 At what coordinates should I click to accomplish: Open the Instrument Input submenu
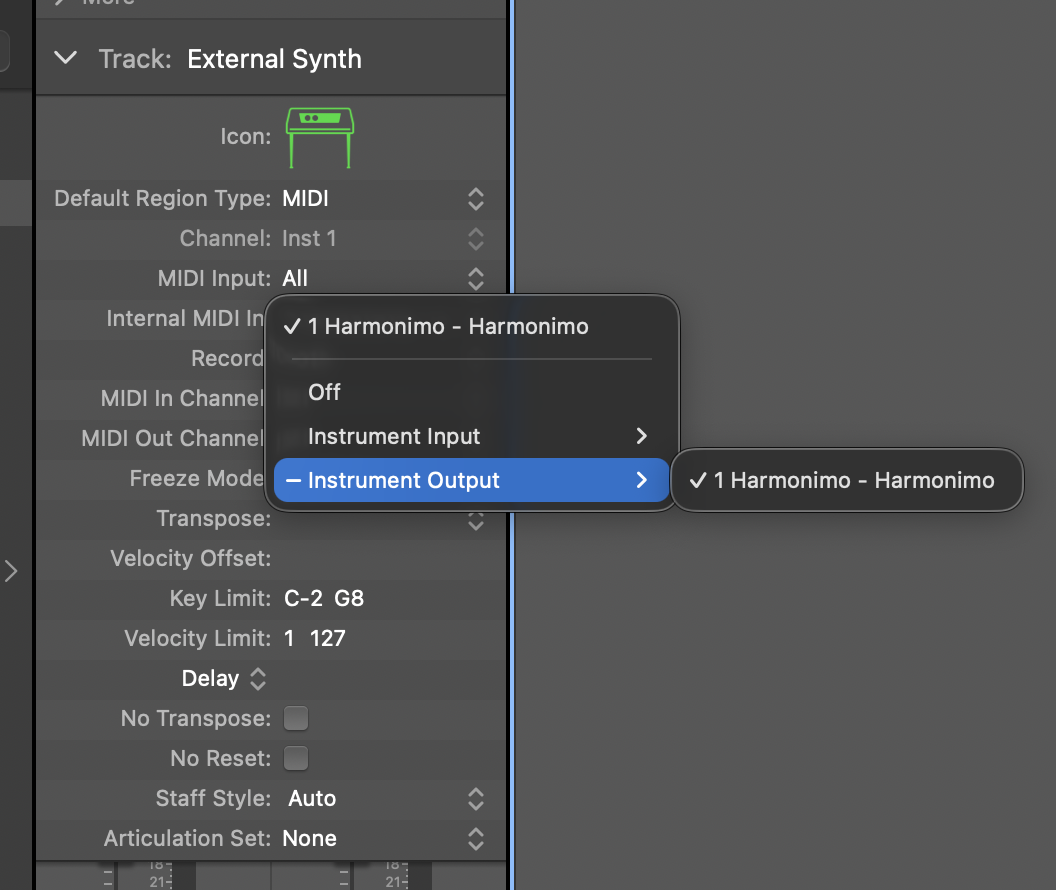click(471, 436)
